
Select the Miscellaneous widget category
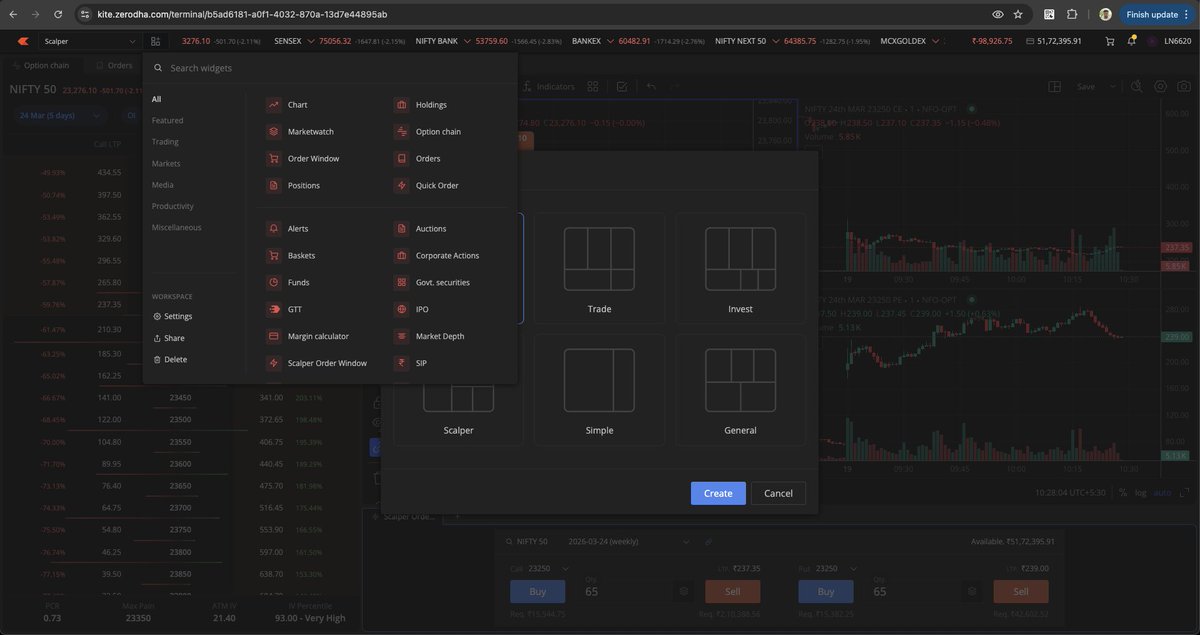(177, 227)
